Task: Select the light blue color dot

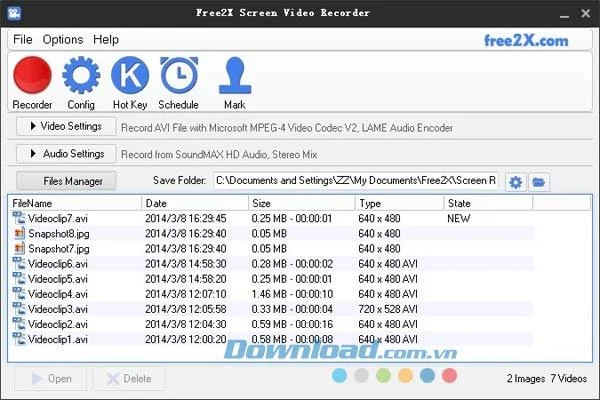Action: (x=339, y=376)
